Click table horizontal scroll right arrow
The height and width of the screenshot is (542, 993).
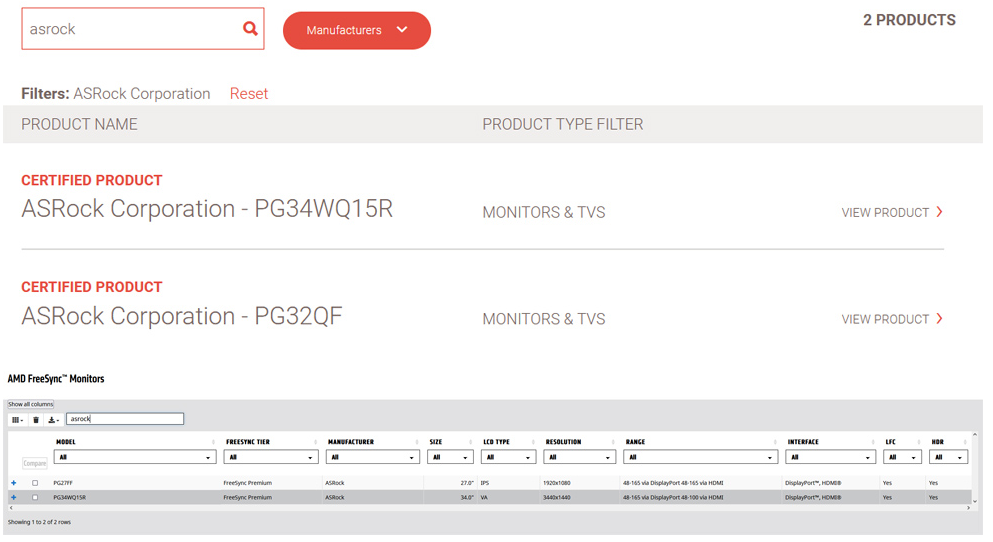pyautogui.click(x=968, y=507)
